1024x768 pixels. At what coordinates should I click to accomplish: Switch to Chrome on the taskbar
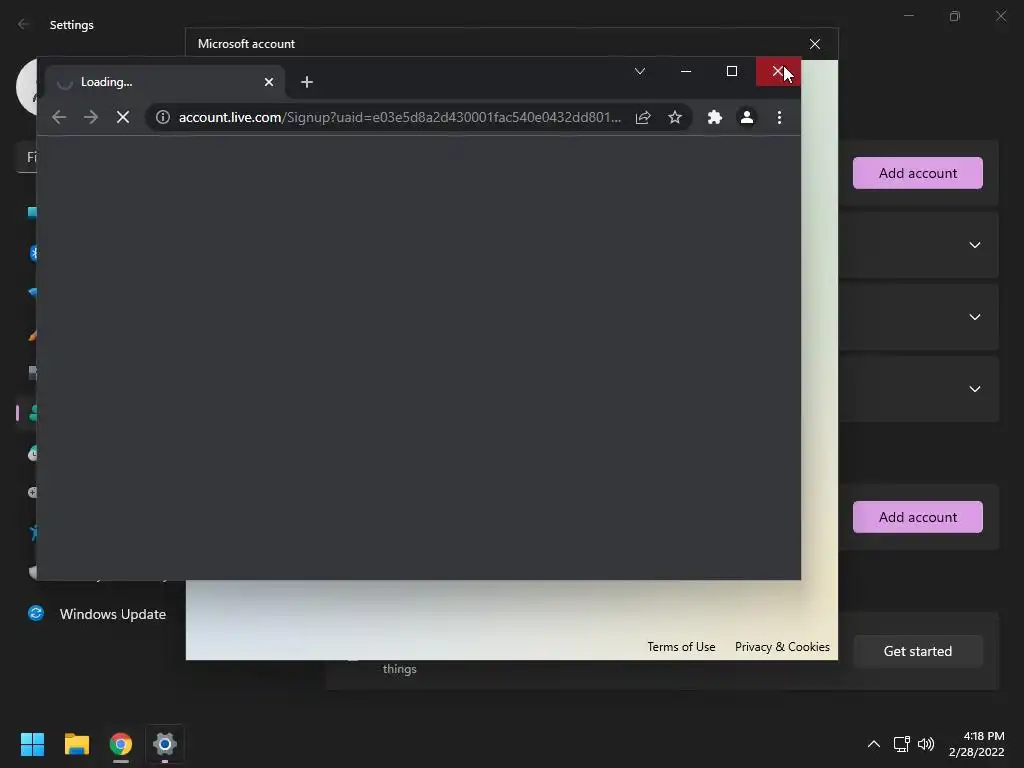click(x=121, y=744)
